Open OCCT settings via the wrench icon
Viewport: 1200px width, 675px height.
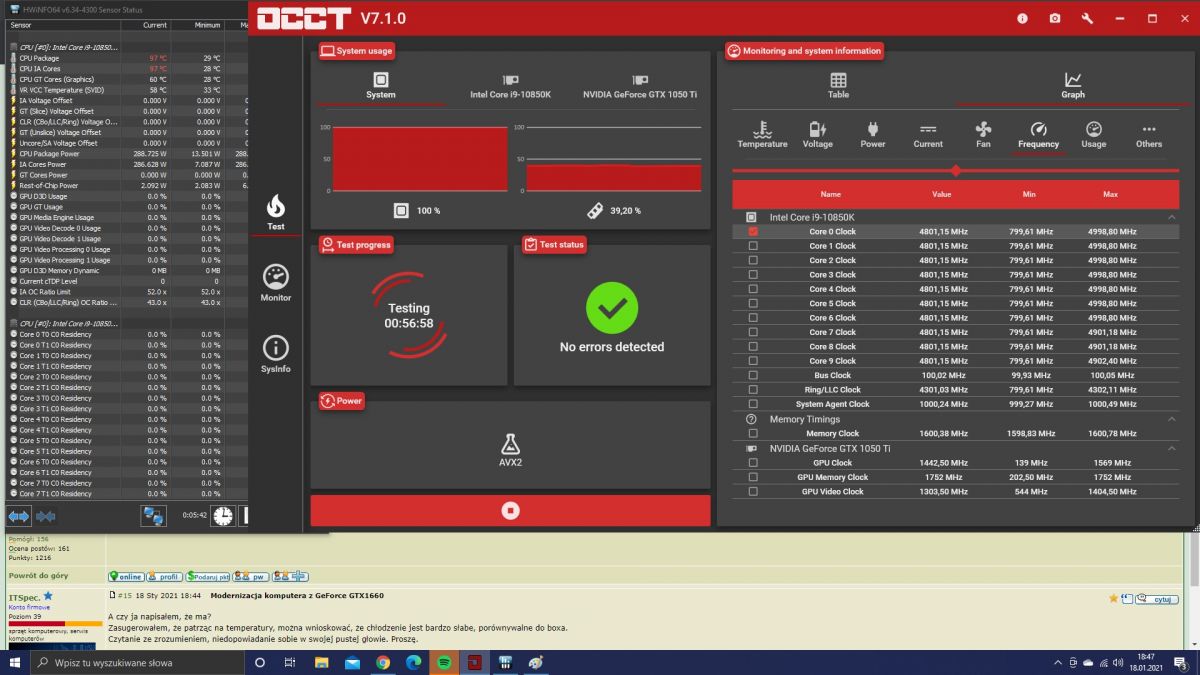click(1087, 18)
